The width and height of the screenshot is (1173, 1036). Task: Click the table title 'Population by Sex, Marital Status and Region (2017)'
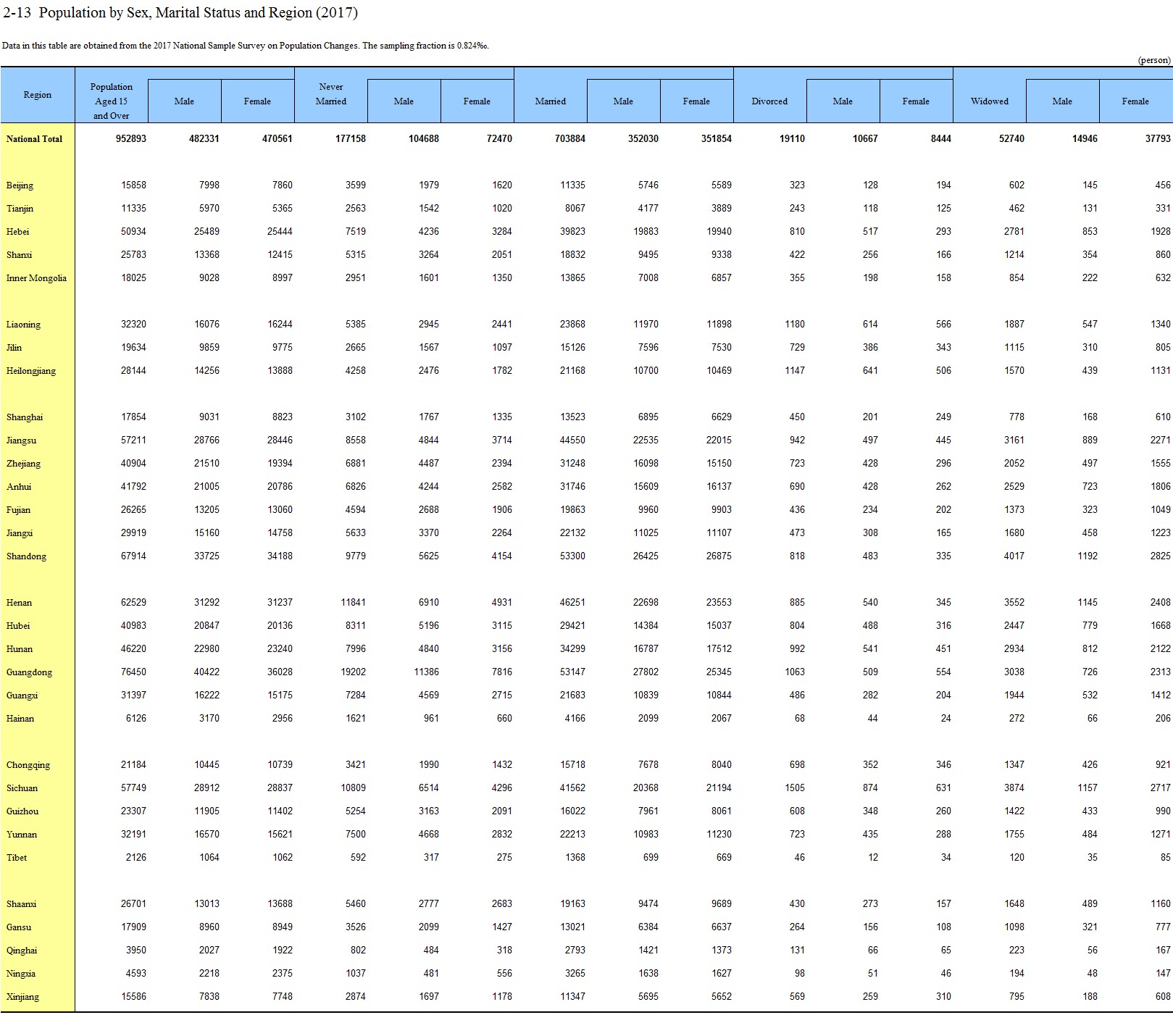click(199, 12)
